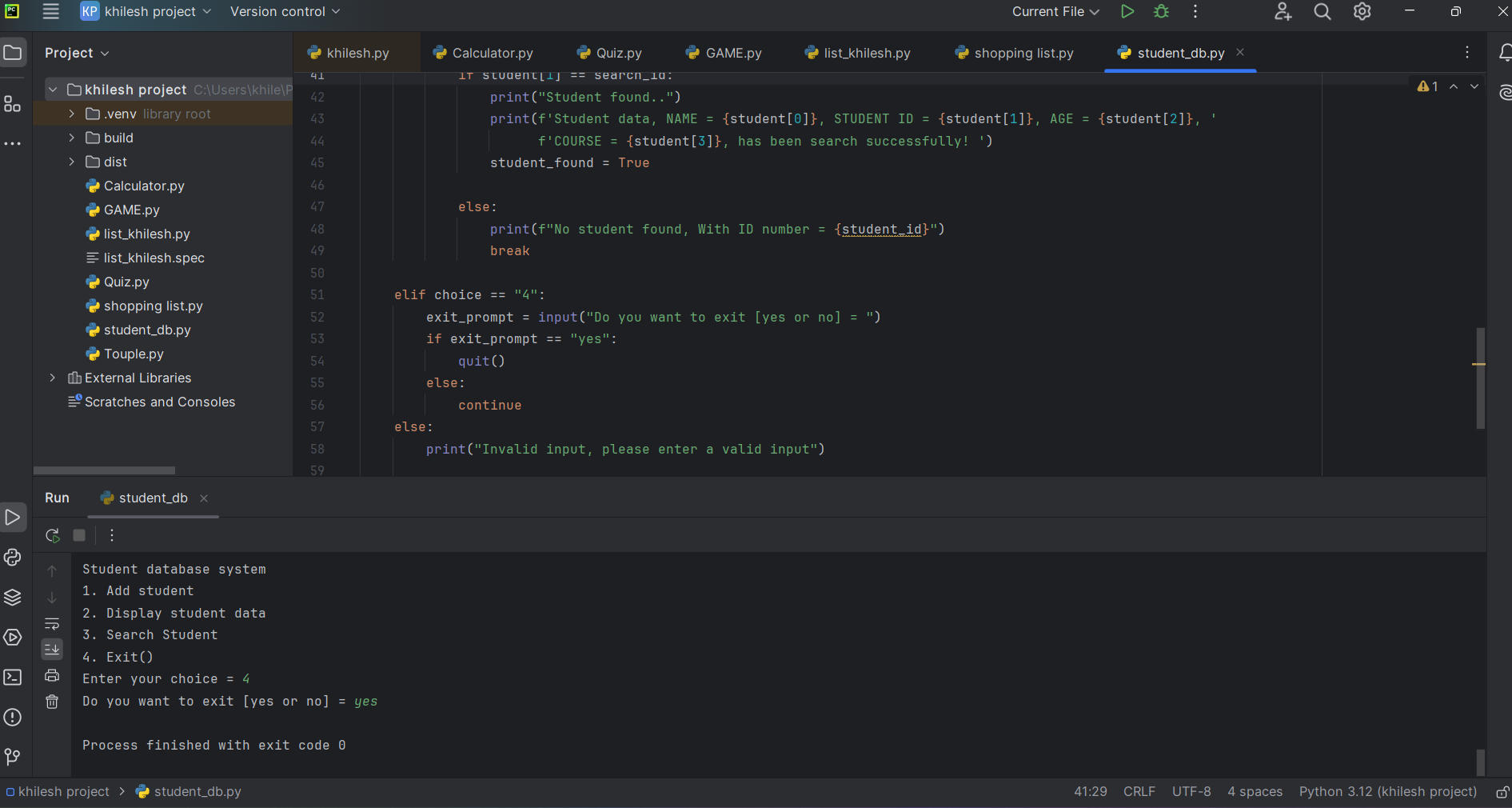Open Services tool window
Viewport: 1512px width, 808px height.
coord(13,638)
